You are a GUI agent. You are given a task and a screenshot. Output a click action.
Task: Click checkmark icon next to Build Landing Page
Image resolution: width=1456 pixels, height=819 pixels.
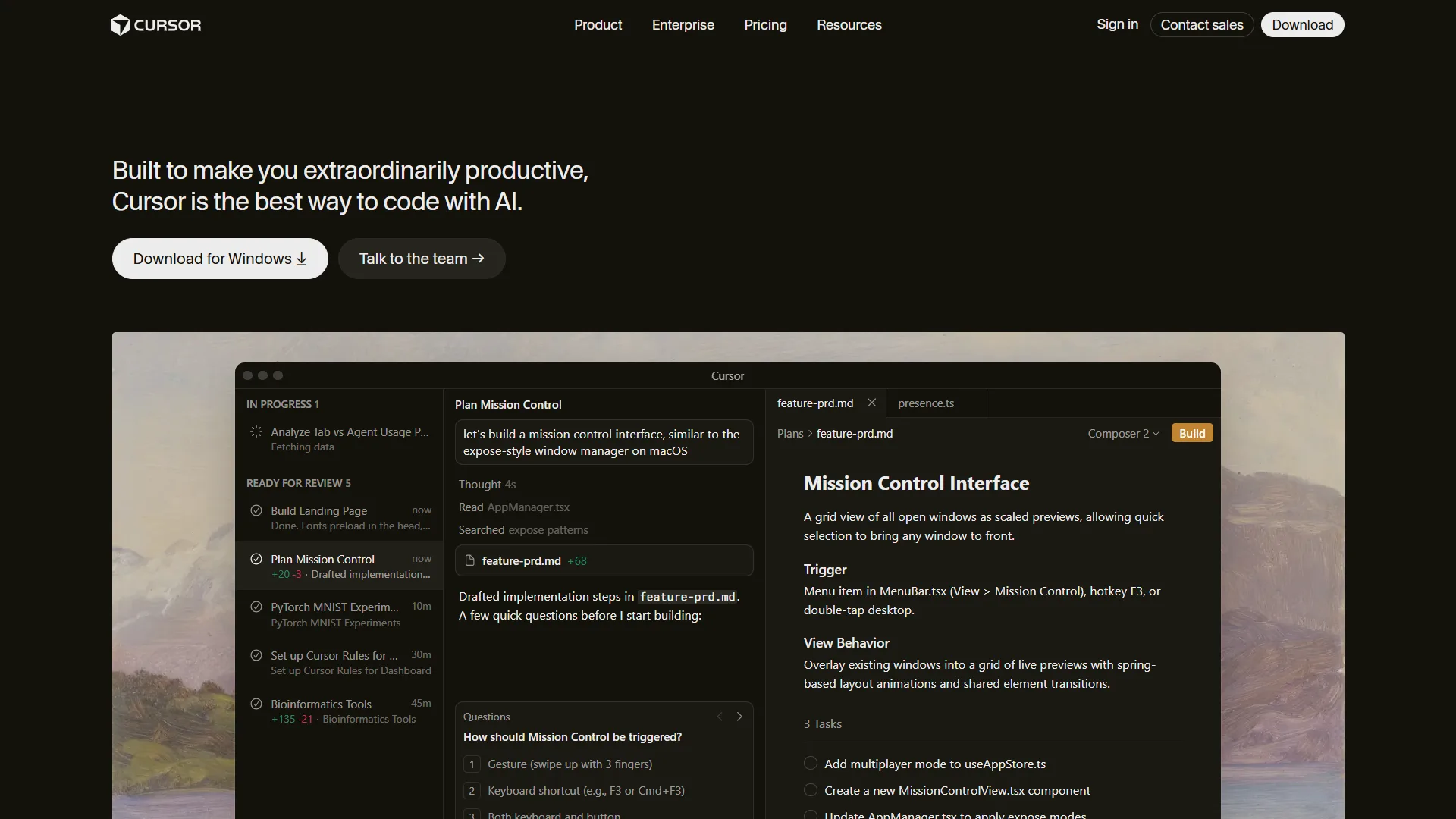(x=256, y=511)
